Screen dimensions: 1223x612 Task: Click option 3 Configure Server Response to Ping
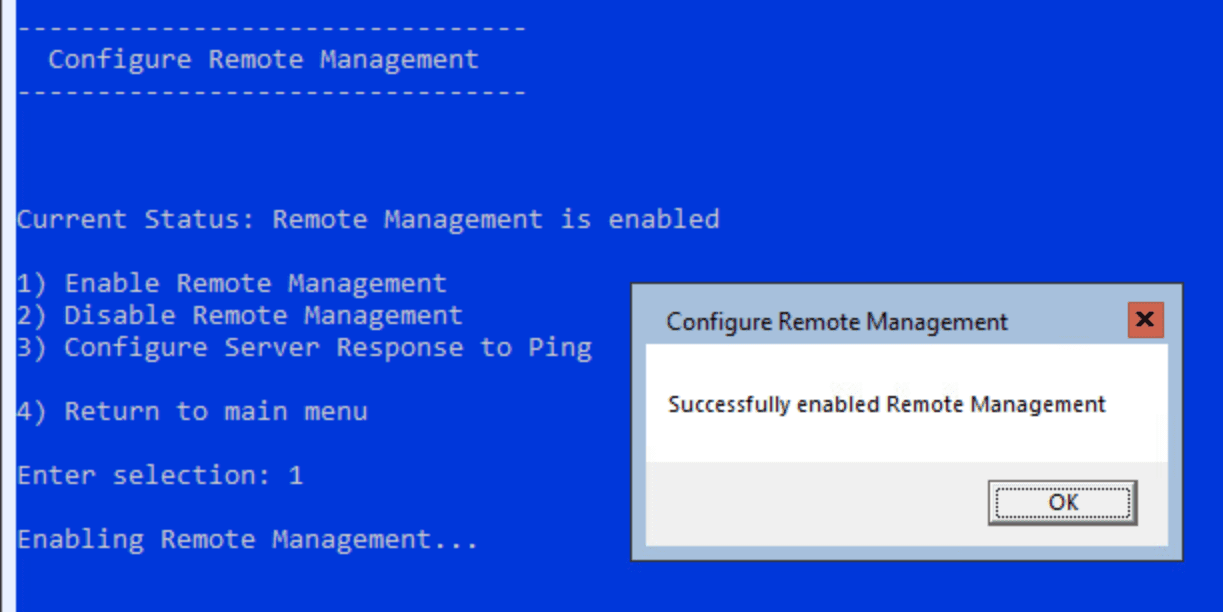click(304, 348)
